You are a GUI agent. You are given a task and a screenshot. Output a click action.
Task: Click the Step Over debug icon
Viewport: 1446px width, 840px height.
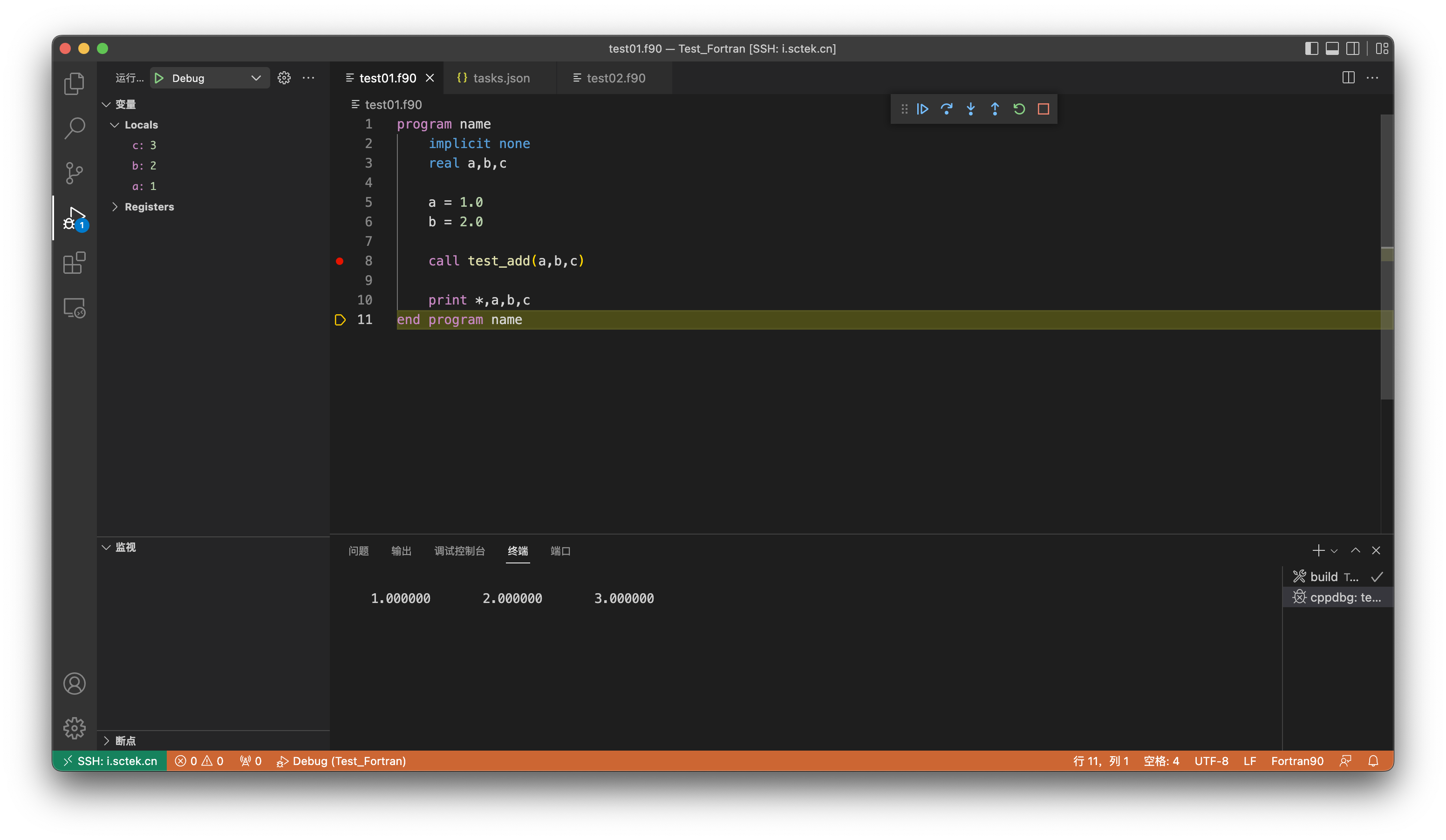[x=946, y=109]
